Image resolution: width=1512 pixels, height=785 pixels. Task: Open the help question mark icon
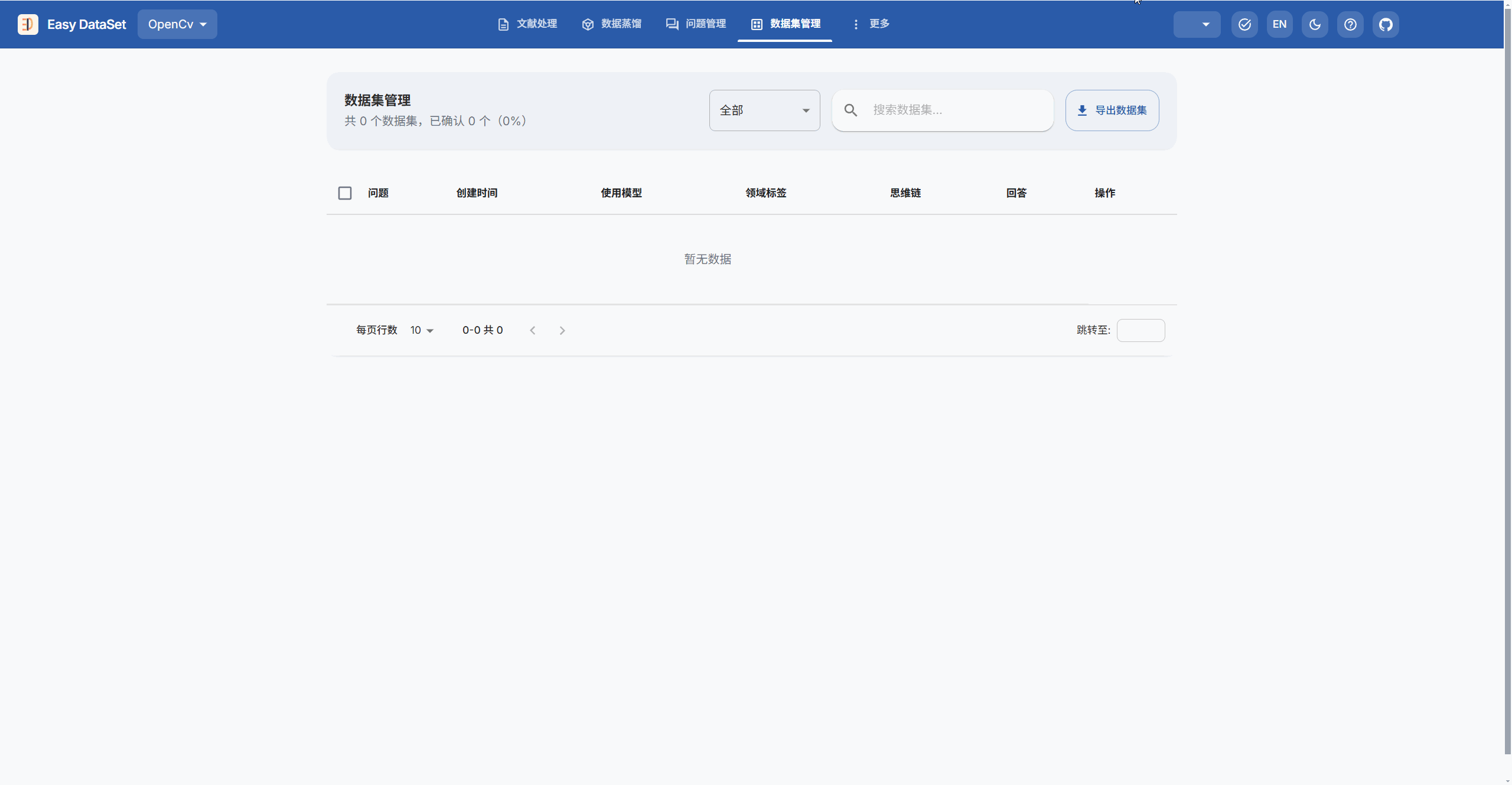[1350, 24]
